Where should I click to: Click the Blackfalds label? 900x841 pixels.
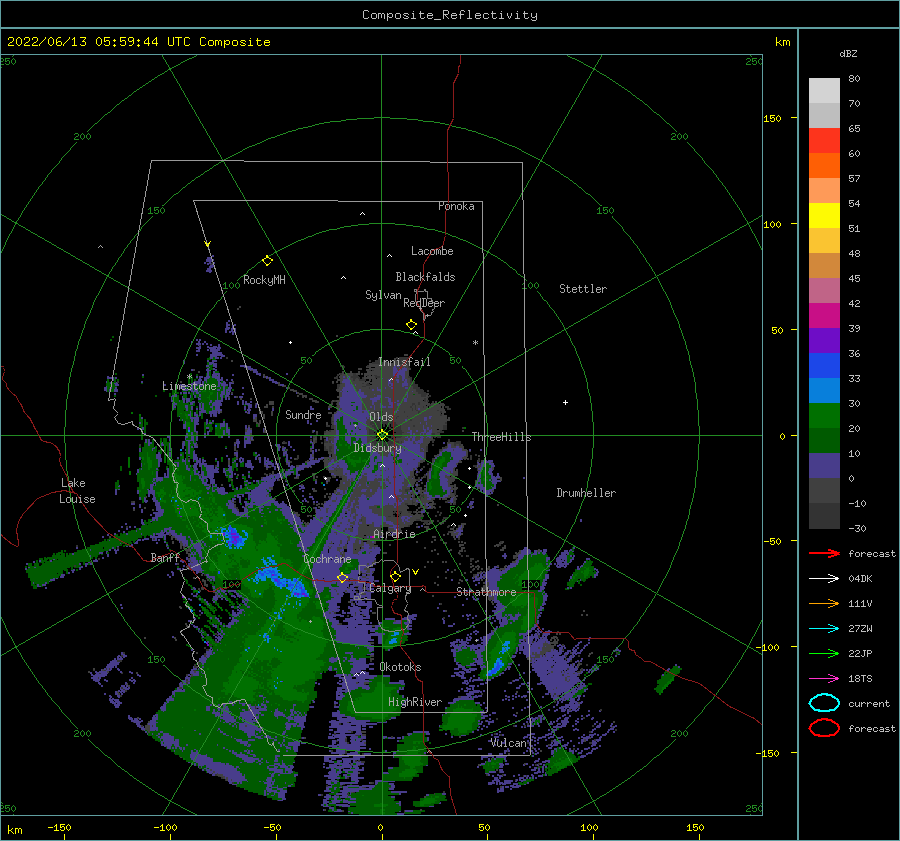[425, 277]
